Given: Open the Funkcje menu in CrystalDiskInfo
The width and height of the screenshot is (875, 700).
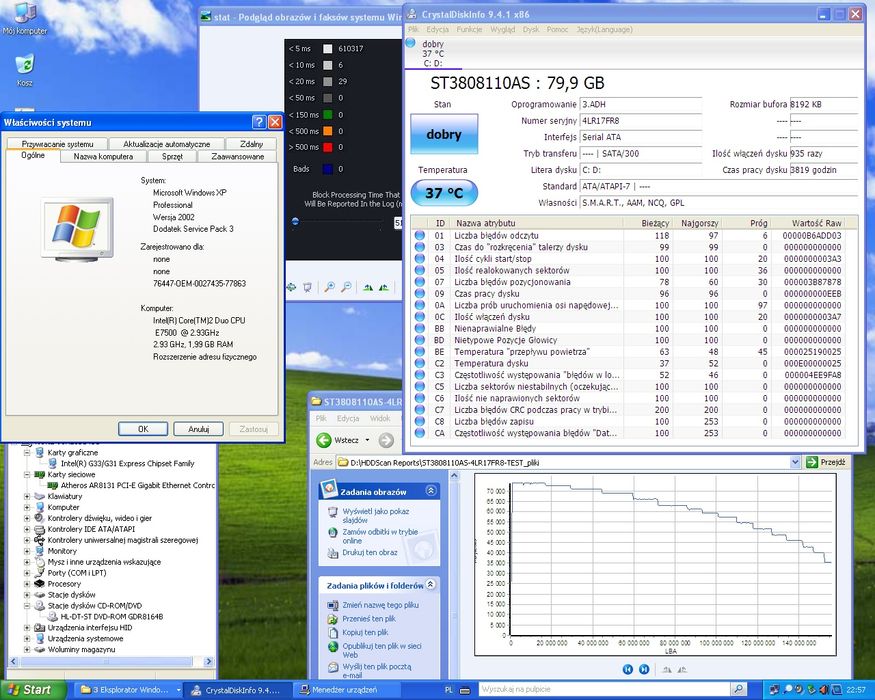Looking at the screenshot, I should [x=469, y=30].
